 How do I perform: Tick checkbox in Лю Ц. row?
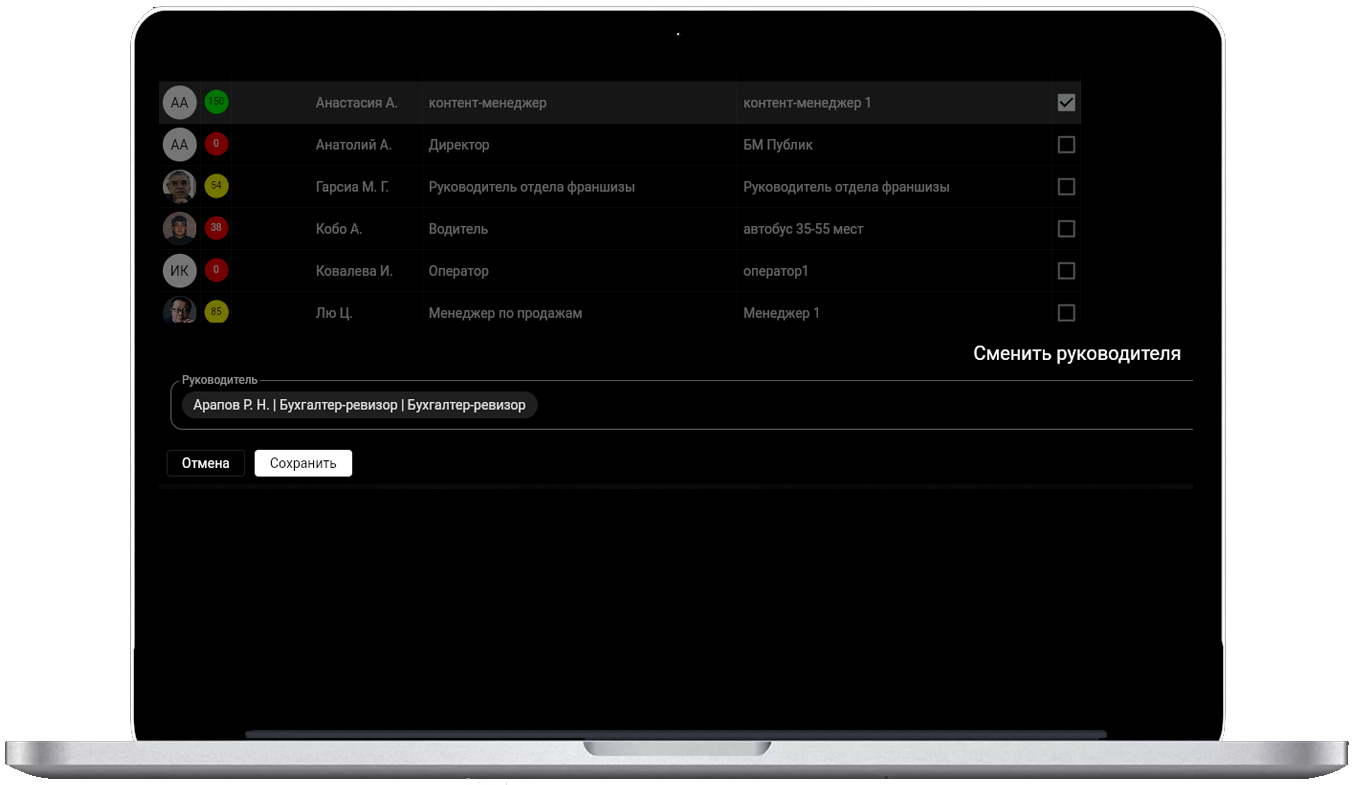point(1066,313)
